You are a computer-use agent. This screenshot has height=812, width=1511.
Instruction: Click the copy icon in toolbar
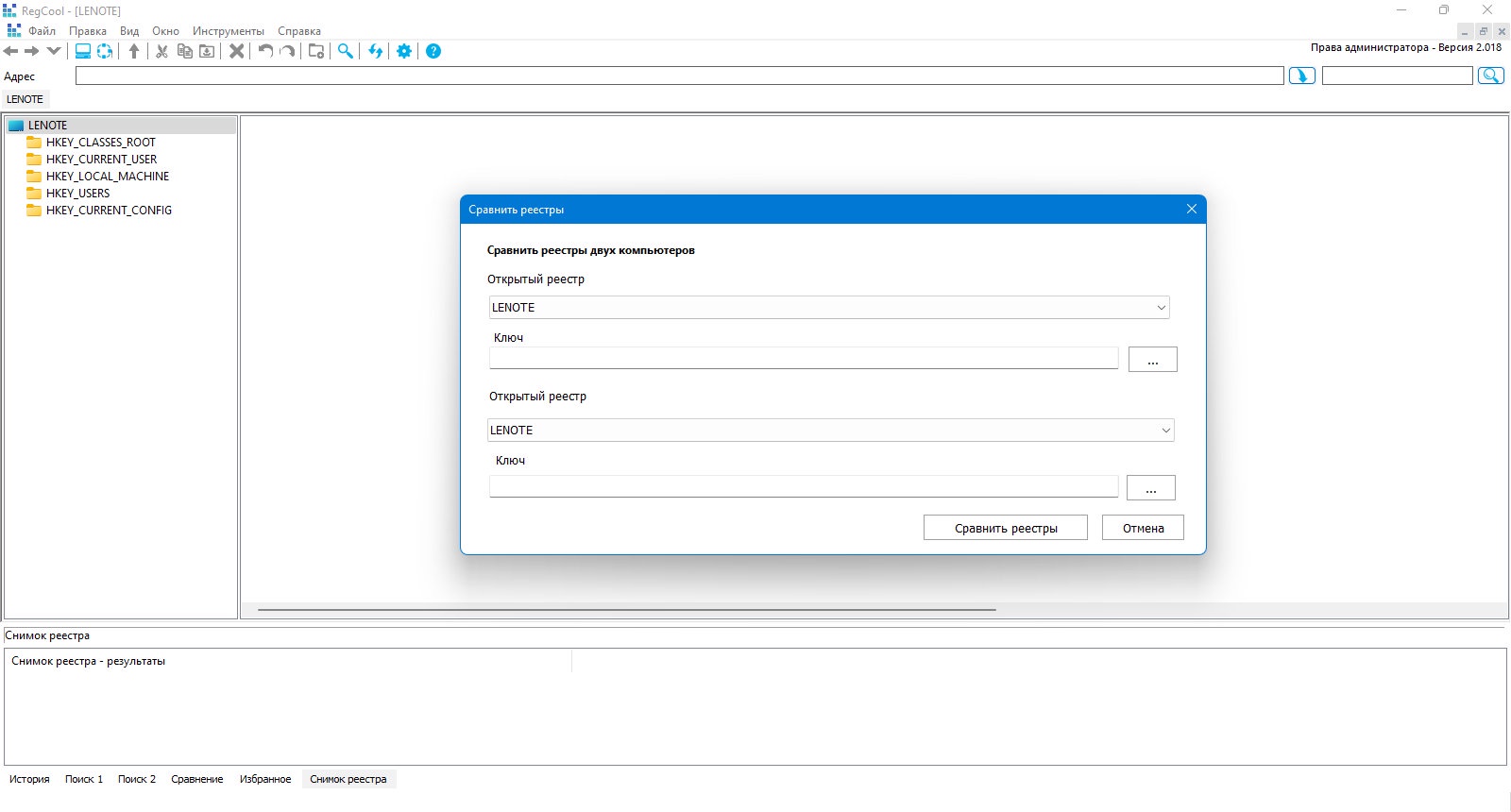tap(185, 51)
